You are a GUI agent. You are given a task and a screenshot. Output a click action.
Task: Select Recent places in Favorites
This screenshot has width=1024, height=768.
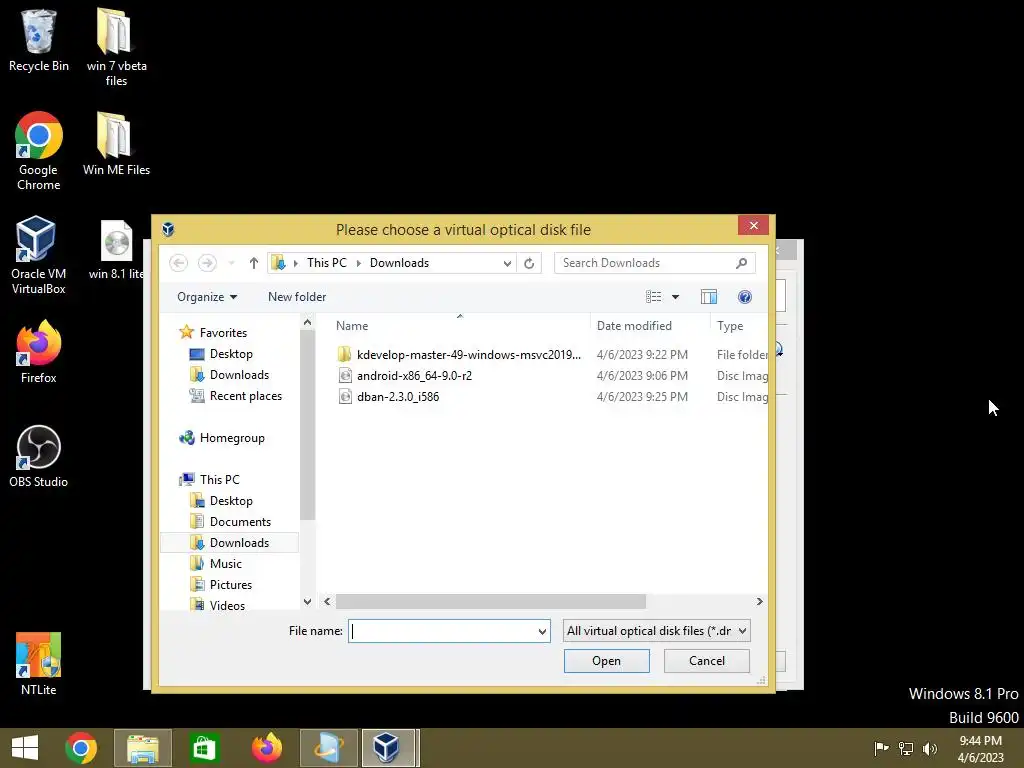236,396
